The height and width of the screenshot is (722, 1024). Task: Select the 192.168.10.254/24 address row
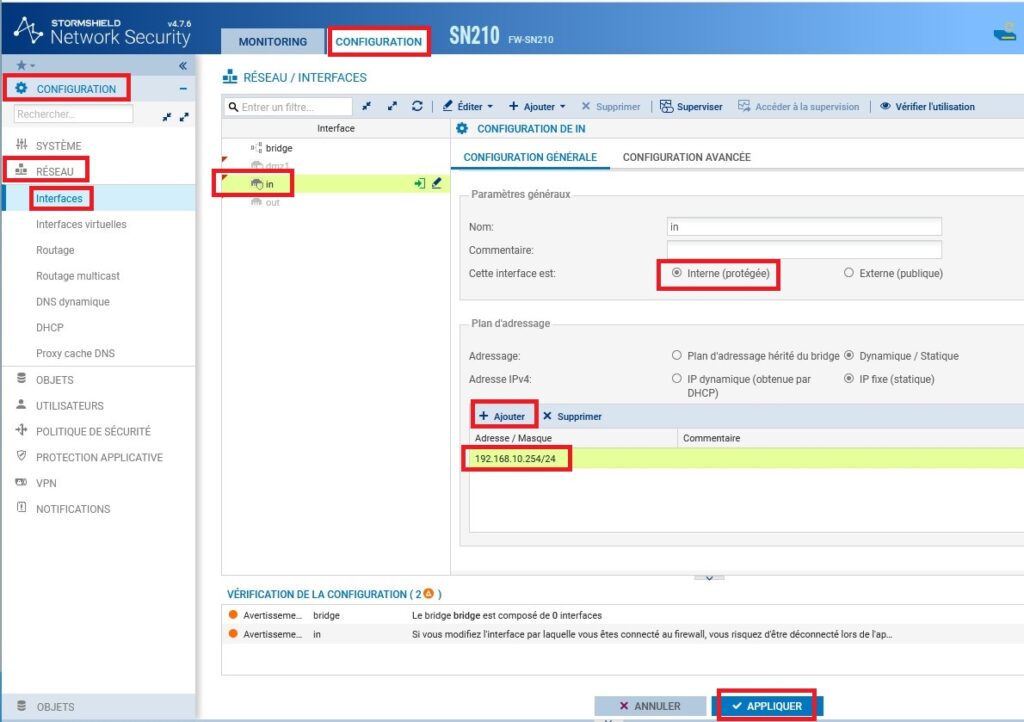(x=746, y=458)
